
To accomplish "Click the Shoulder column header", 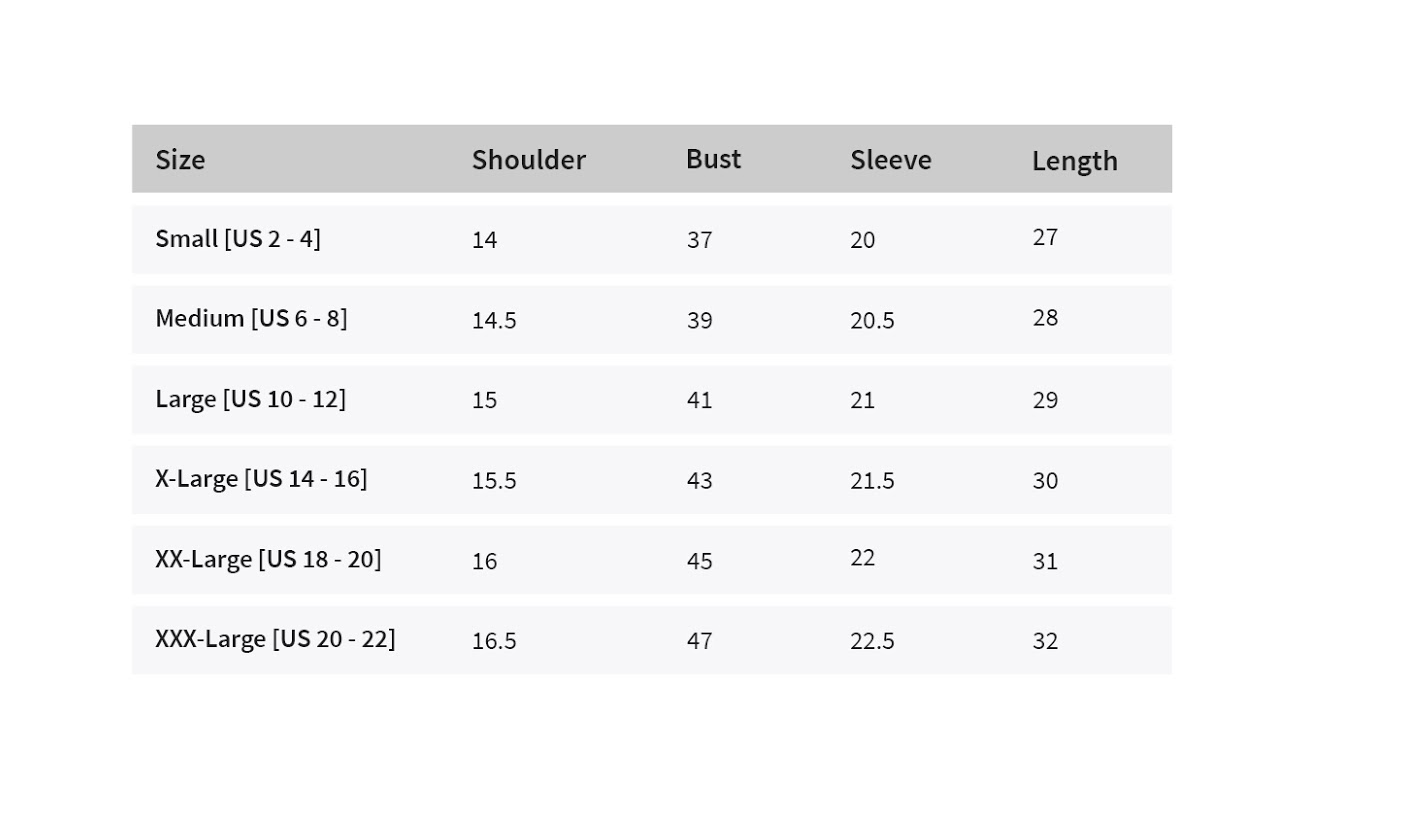I will coord(528,159).
